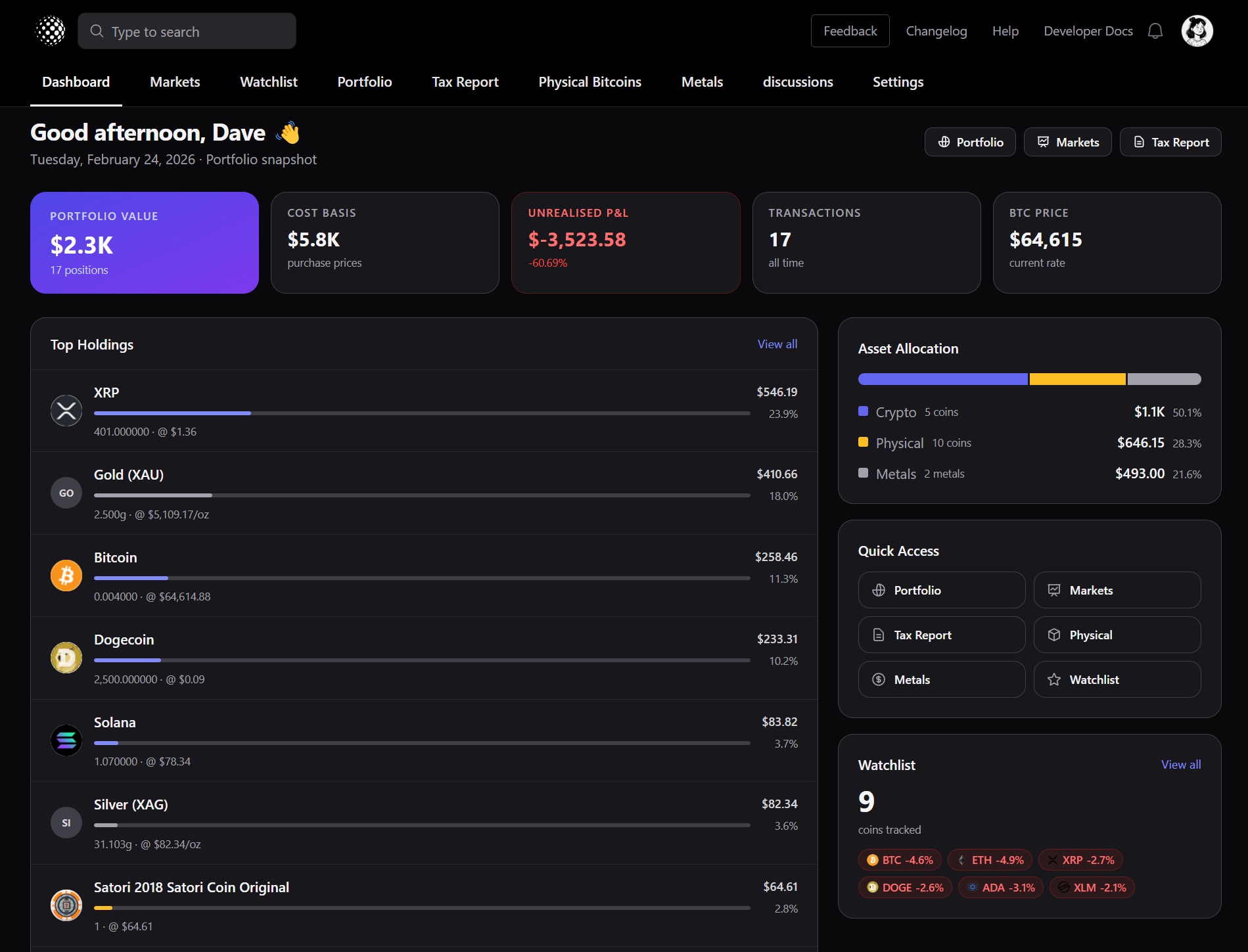Image resolution: width=1248 pixels, height=952 pixels.
Task: Click the Bitcoin logo next to Bitcoin holding
Action: point(66,575)
